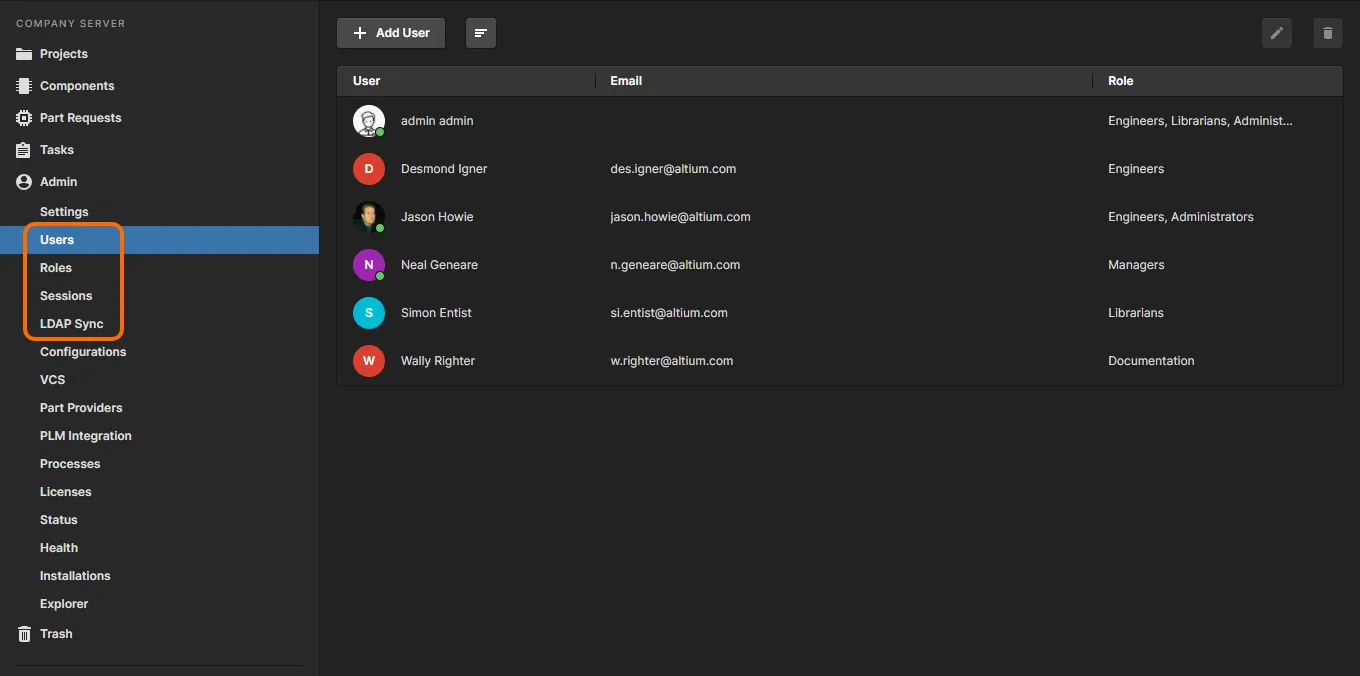Click the Managers role cell
The height and width of the screenshot is (676, 1360).
pos(1136,265)
